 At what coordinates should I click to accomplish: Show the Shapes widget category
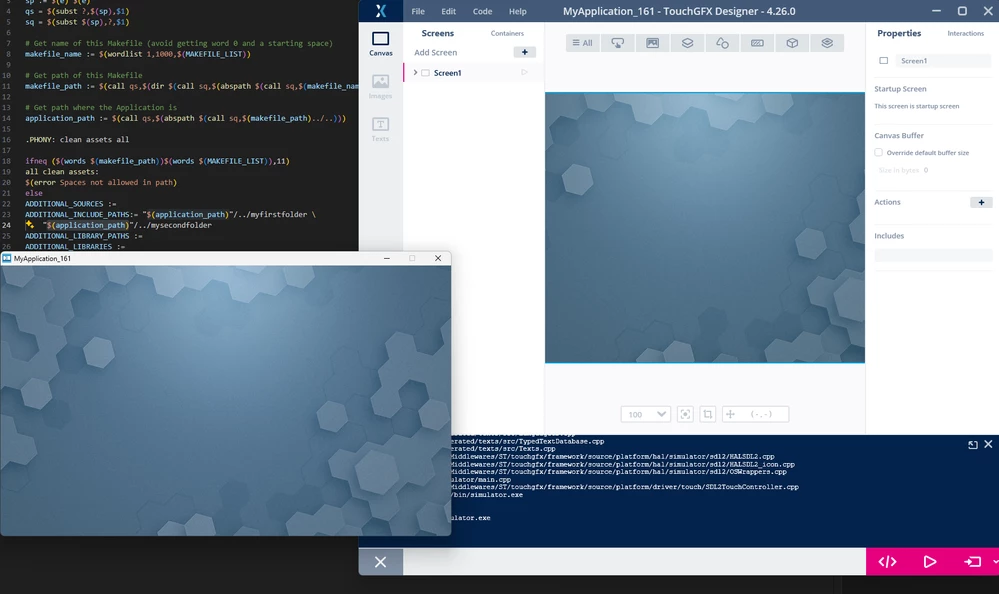pyautogui.click(x=722, y=43)
